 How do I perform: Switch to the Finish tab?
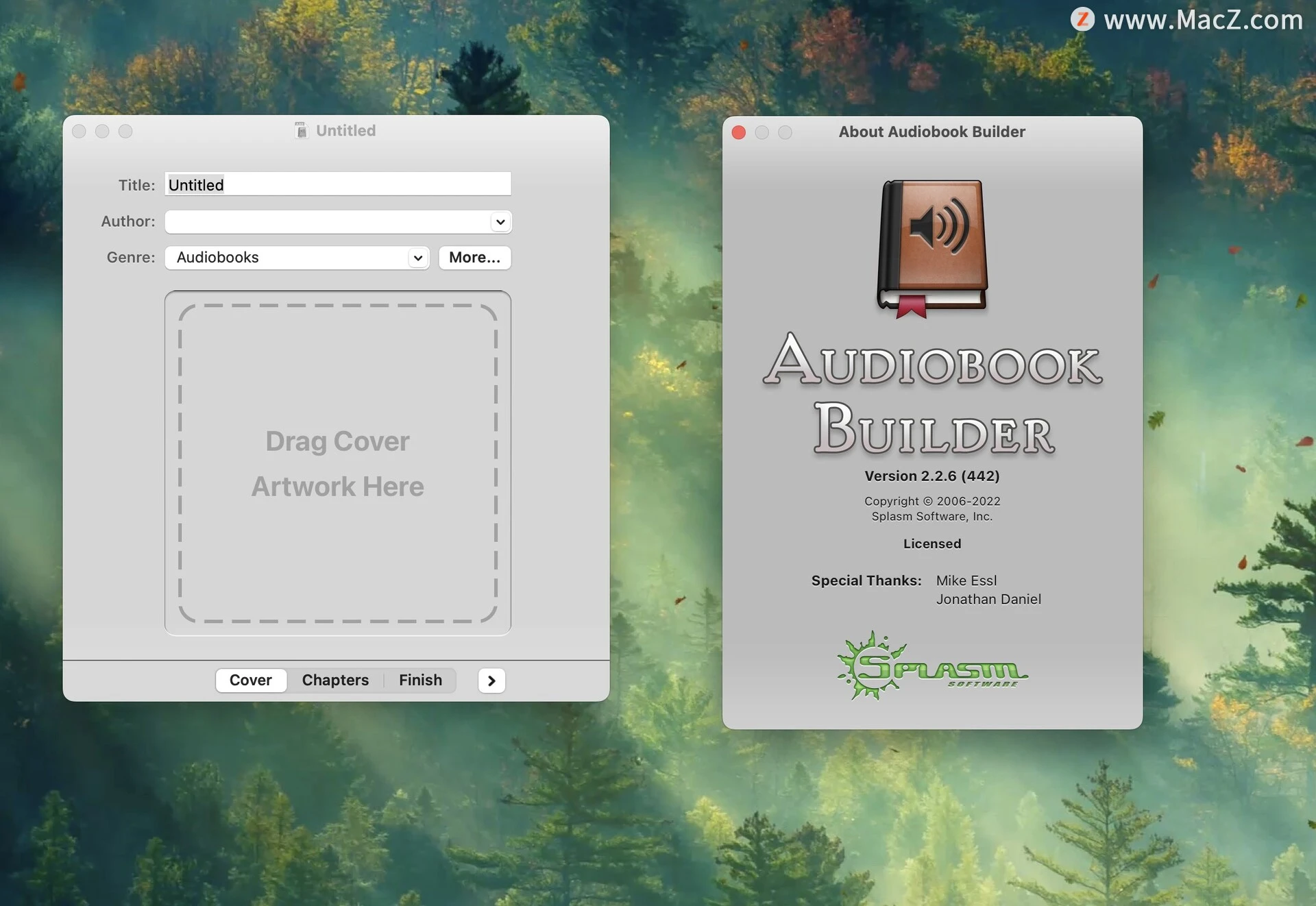point(420,680)
